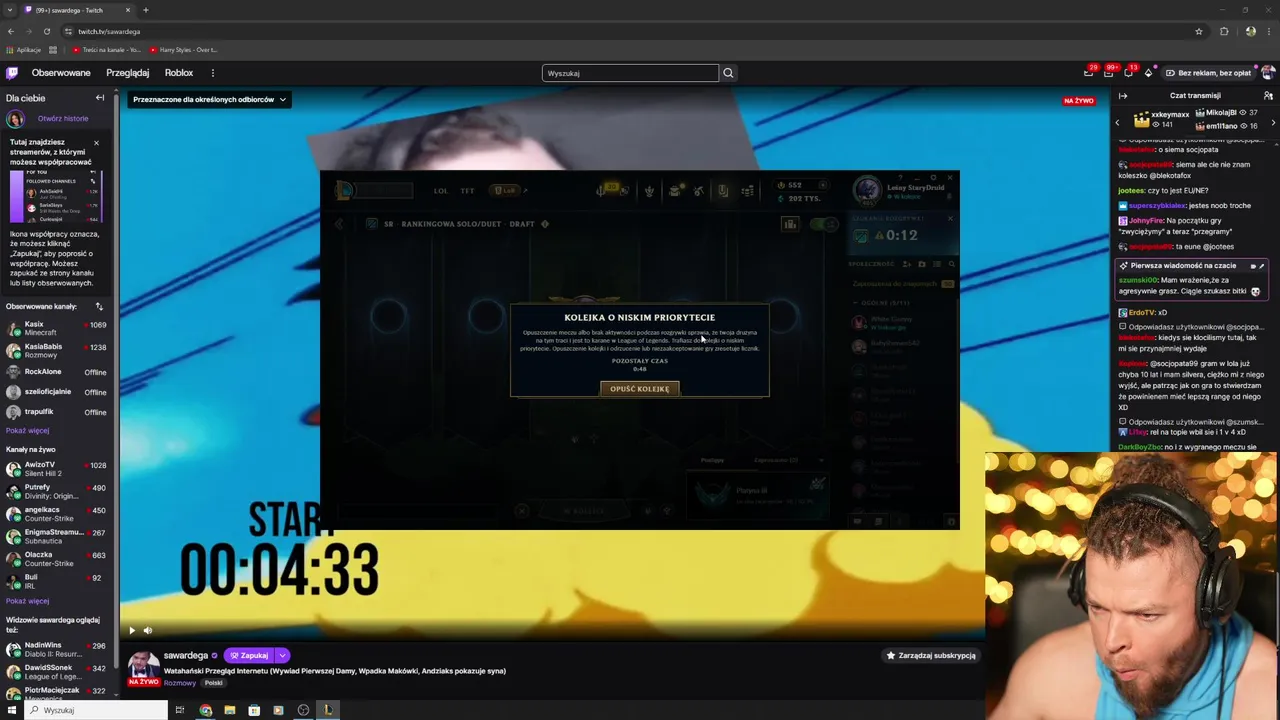Open a new browser tab

145,10
